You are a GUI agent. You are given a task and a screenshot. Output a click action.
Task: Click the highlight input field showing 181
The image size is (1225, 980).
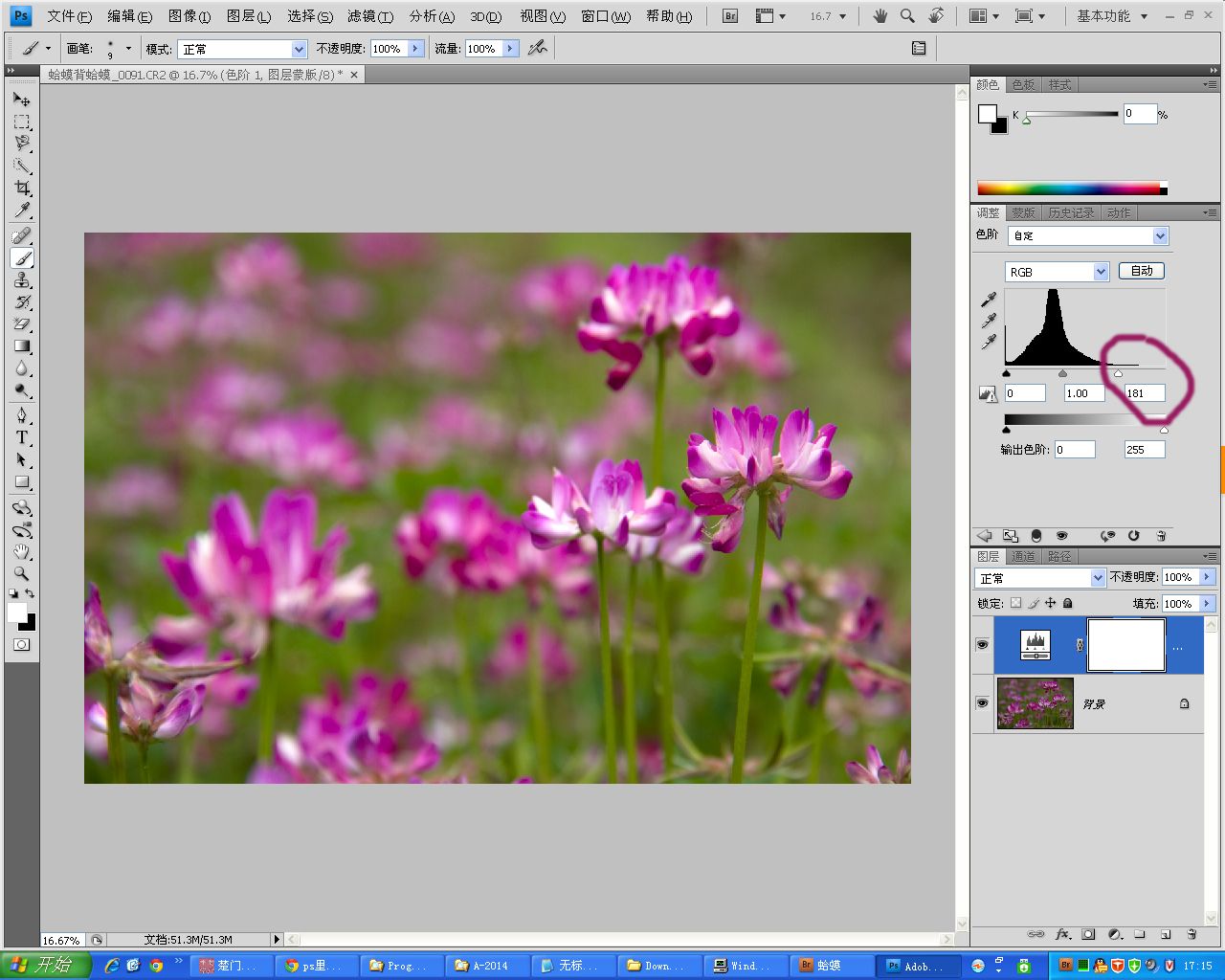[x=1145, y=393]
